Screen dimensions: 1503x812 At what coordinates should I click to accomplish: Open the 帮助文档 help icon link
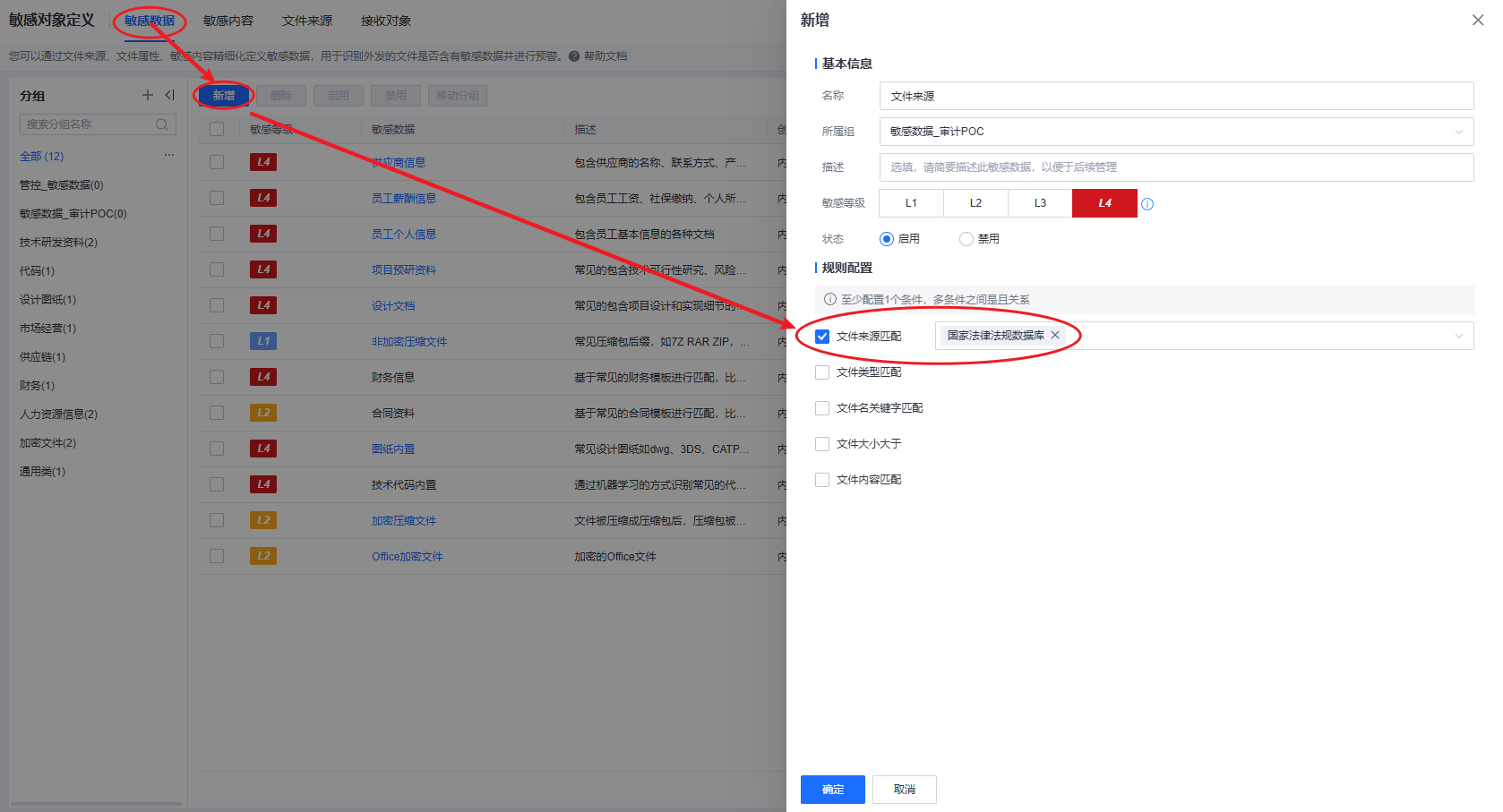click(x=574, y=56)
